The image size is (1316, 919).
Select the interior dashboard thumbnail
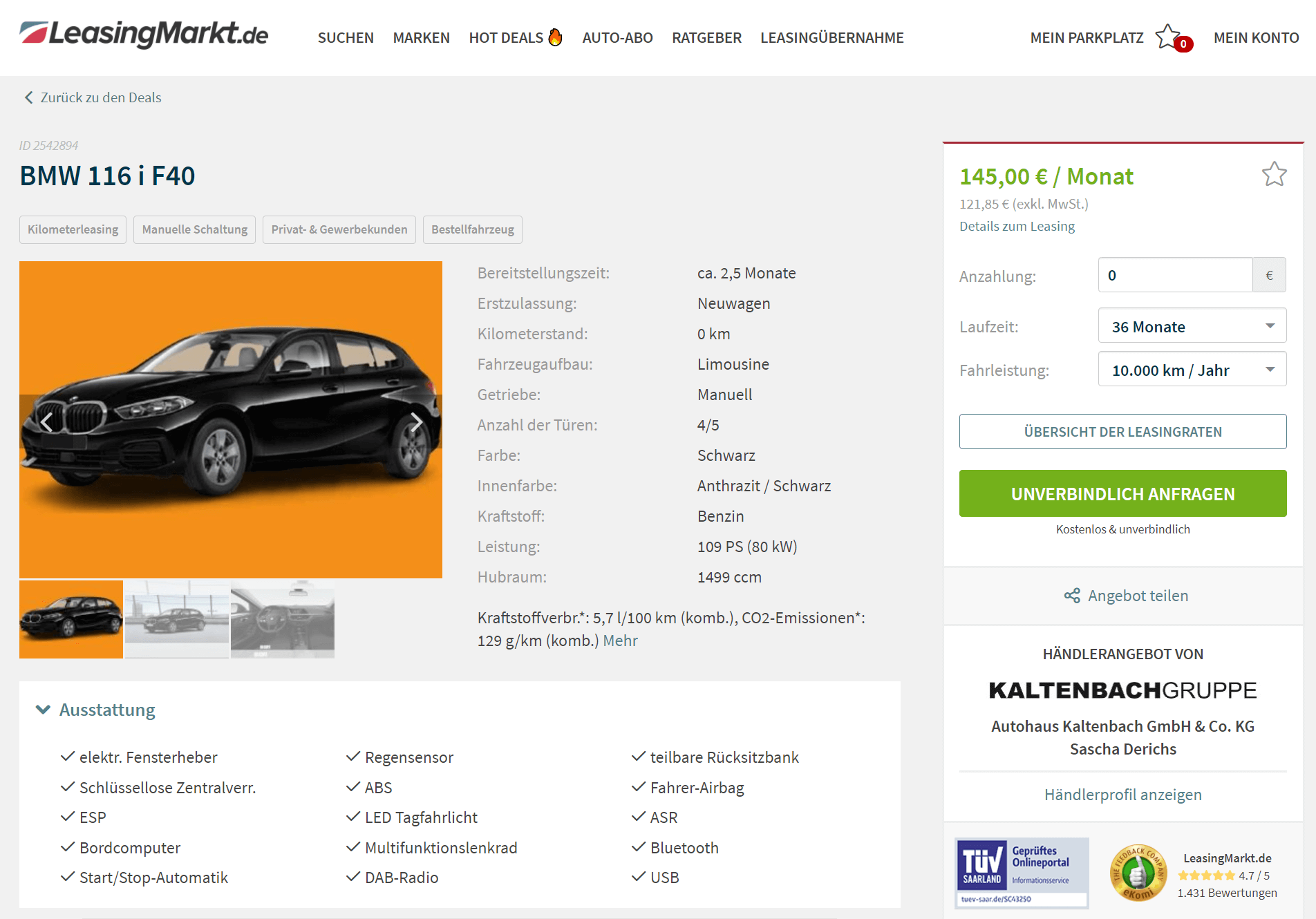283,619
